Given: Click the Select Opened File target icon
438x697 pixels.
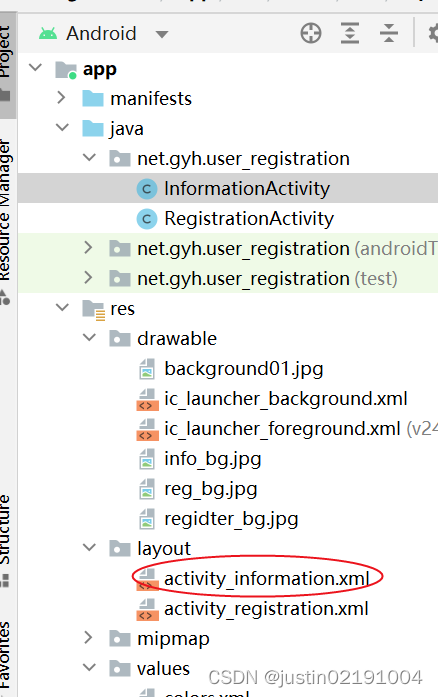Looking at the screenshot, I should tap(311, 33).
